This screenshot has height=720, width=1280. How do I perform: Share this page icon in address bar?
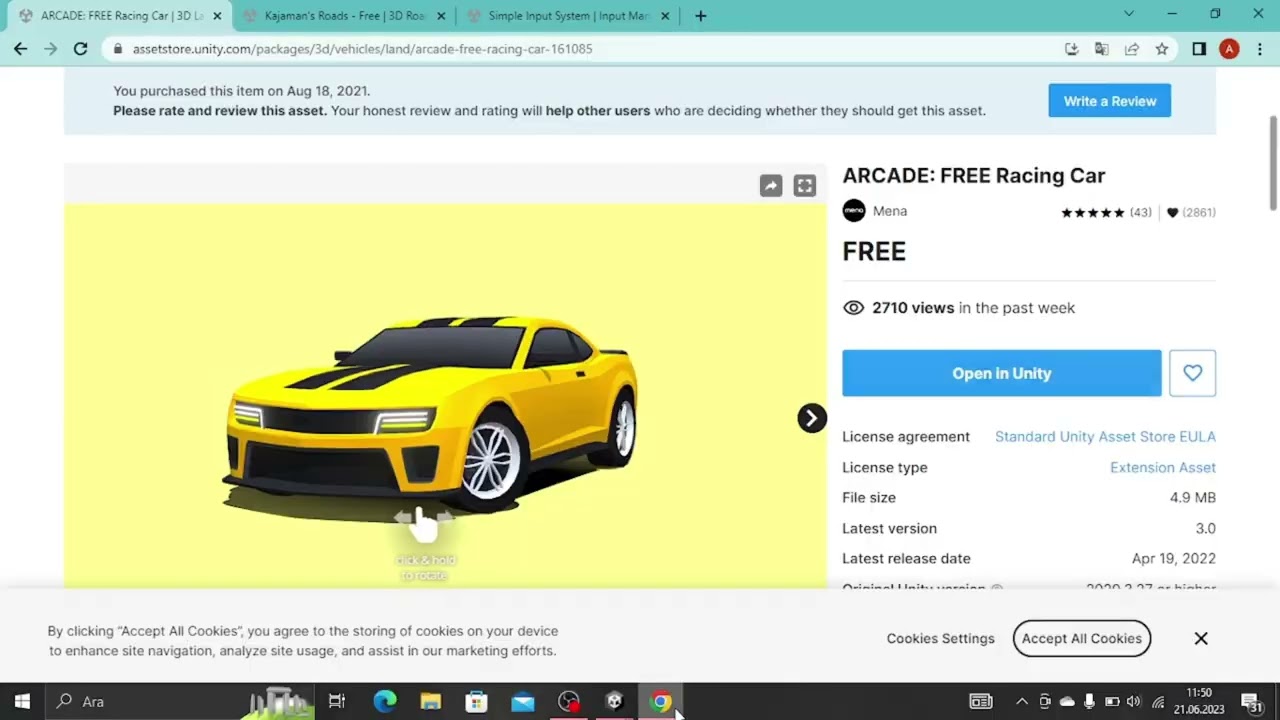tap(1131, 48)
